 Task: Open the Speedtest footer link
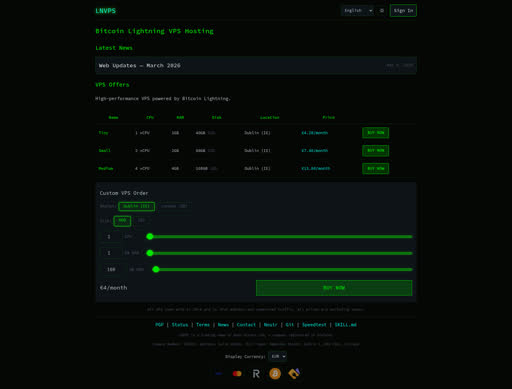click(314, 325)
